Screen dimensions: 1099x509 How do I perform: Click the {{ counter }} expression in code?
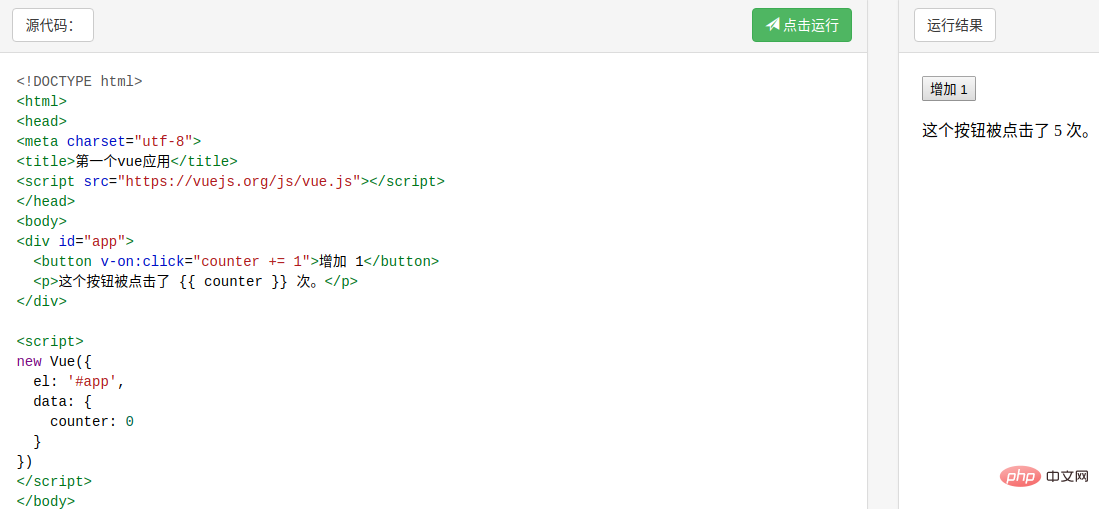(233, 281)
